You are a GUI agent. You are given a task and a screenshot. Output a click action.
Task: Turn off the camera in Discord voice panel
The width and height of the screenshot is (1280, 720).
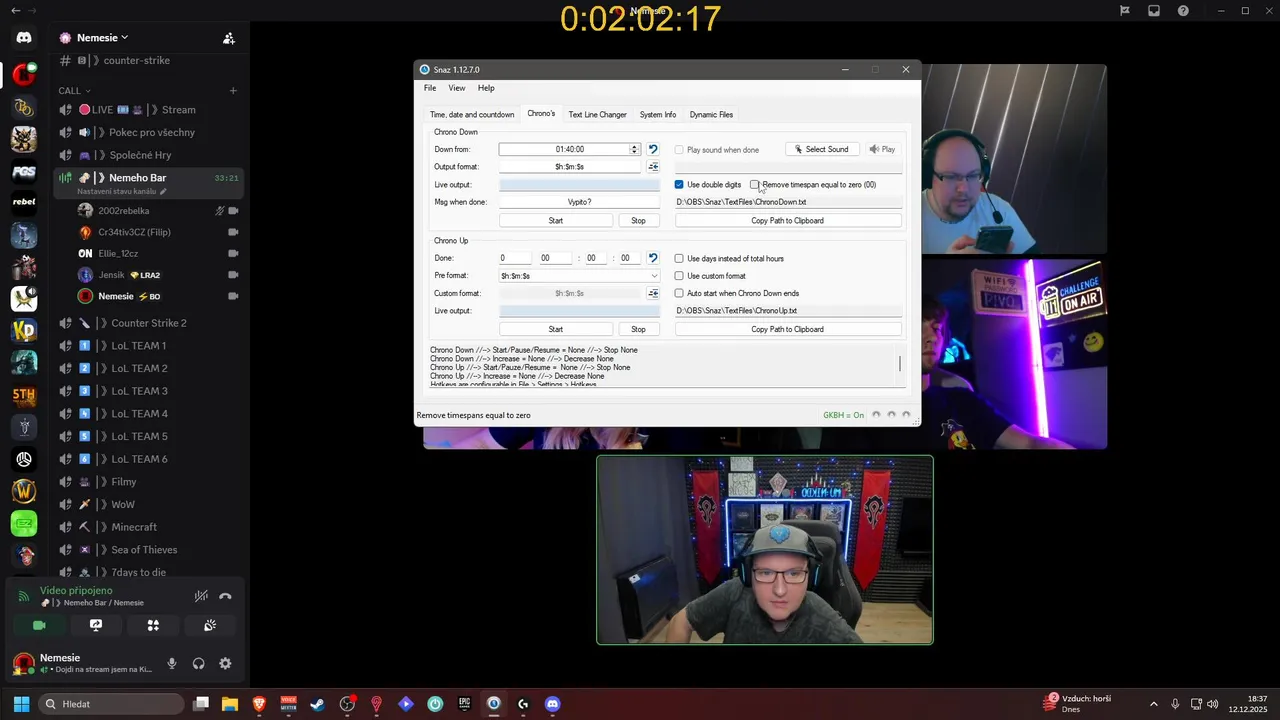click(39, 625)
